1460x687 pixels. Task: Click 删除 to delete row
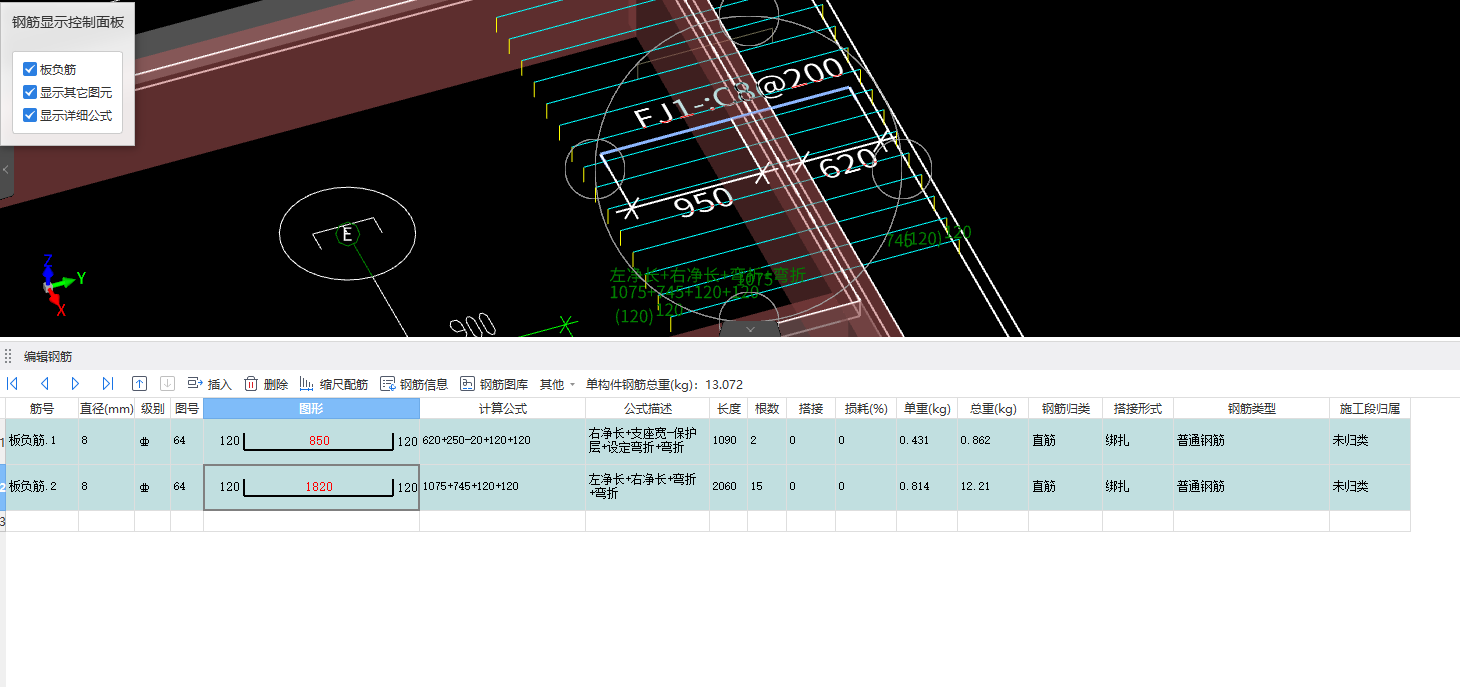click(266, 384)
